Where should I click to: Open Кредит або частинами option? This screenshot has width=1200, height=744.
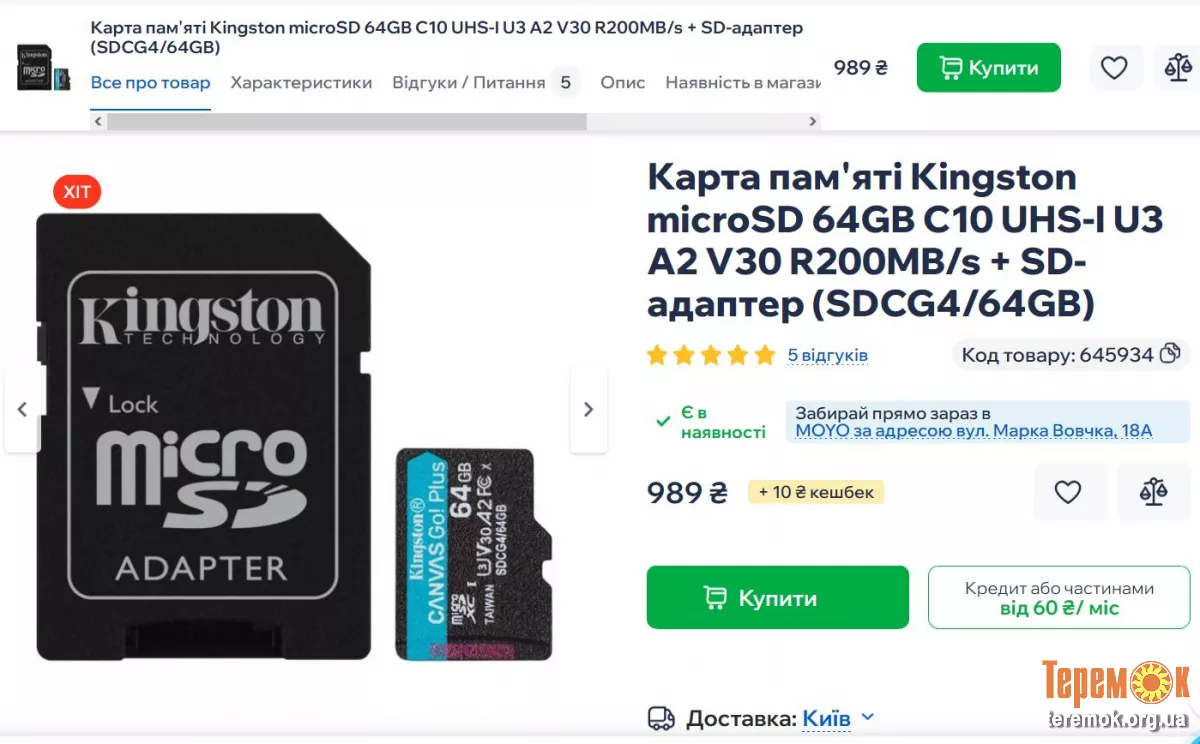[1059, 598]
